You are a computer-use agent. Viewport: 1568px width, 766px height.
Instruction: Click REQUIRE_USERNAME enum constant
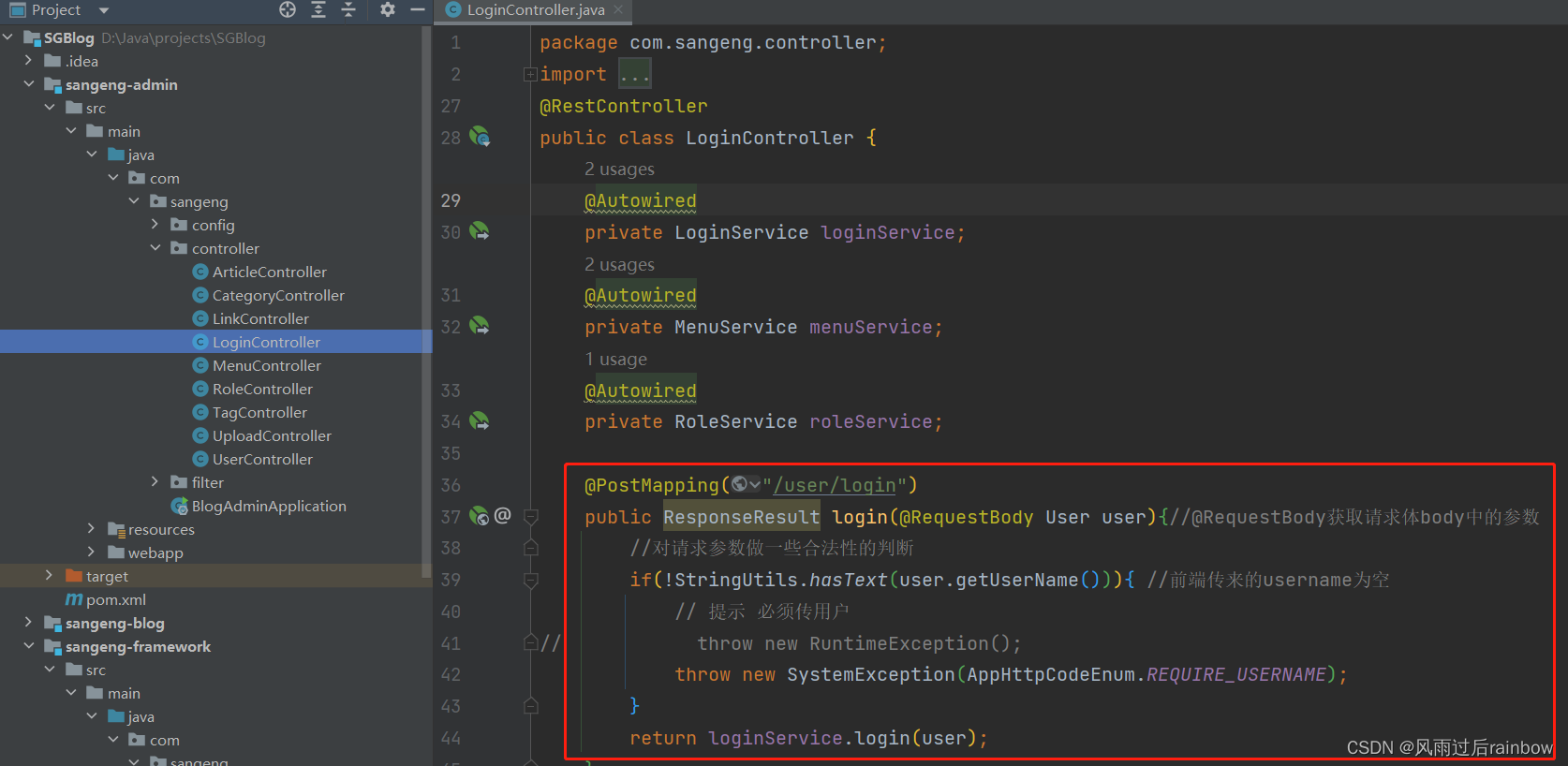1236,674
